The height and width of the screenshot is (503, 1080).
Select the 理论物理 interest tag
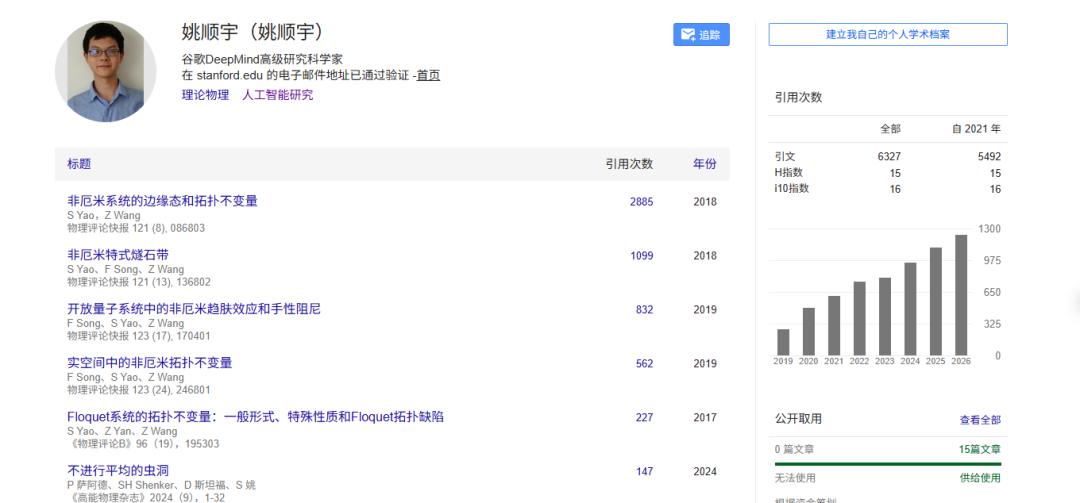coord(205,95)
